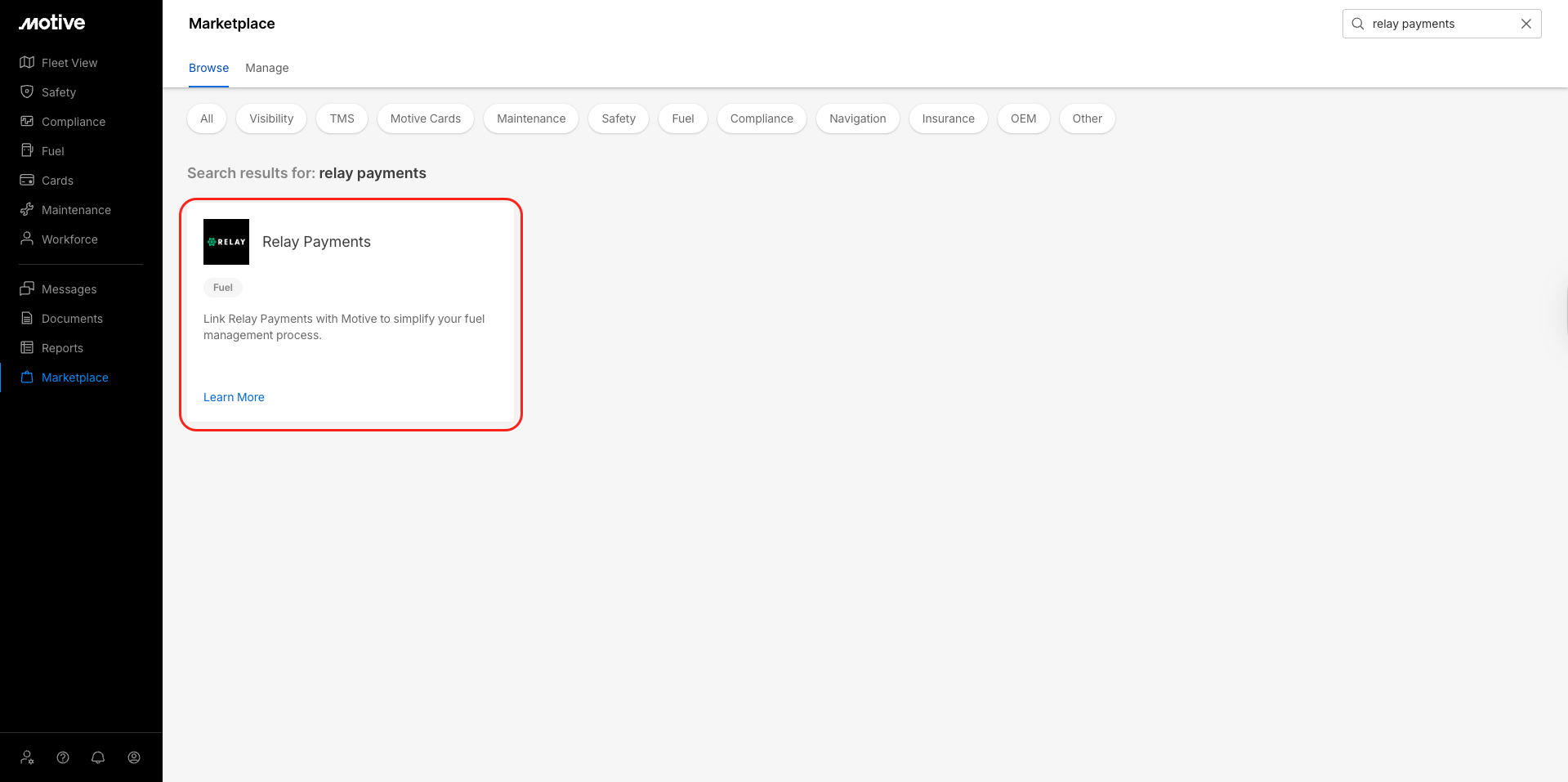1568x782 pixels.
Task: Click the Safety shield icon
Action: 27,92
